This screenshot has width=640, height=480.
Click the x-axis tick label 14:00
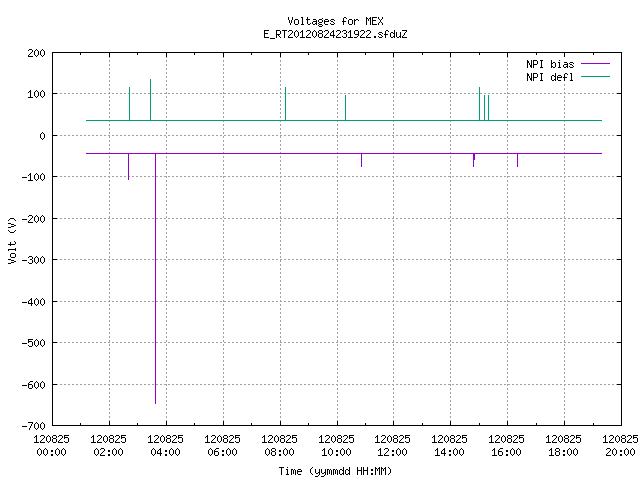449,452
